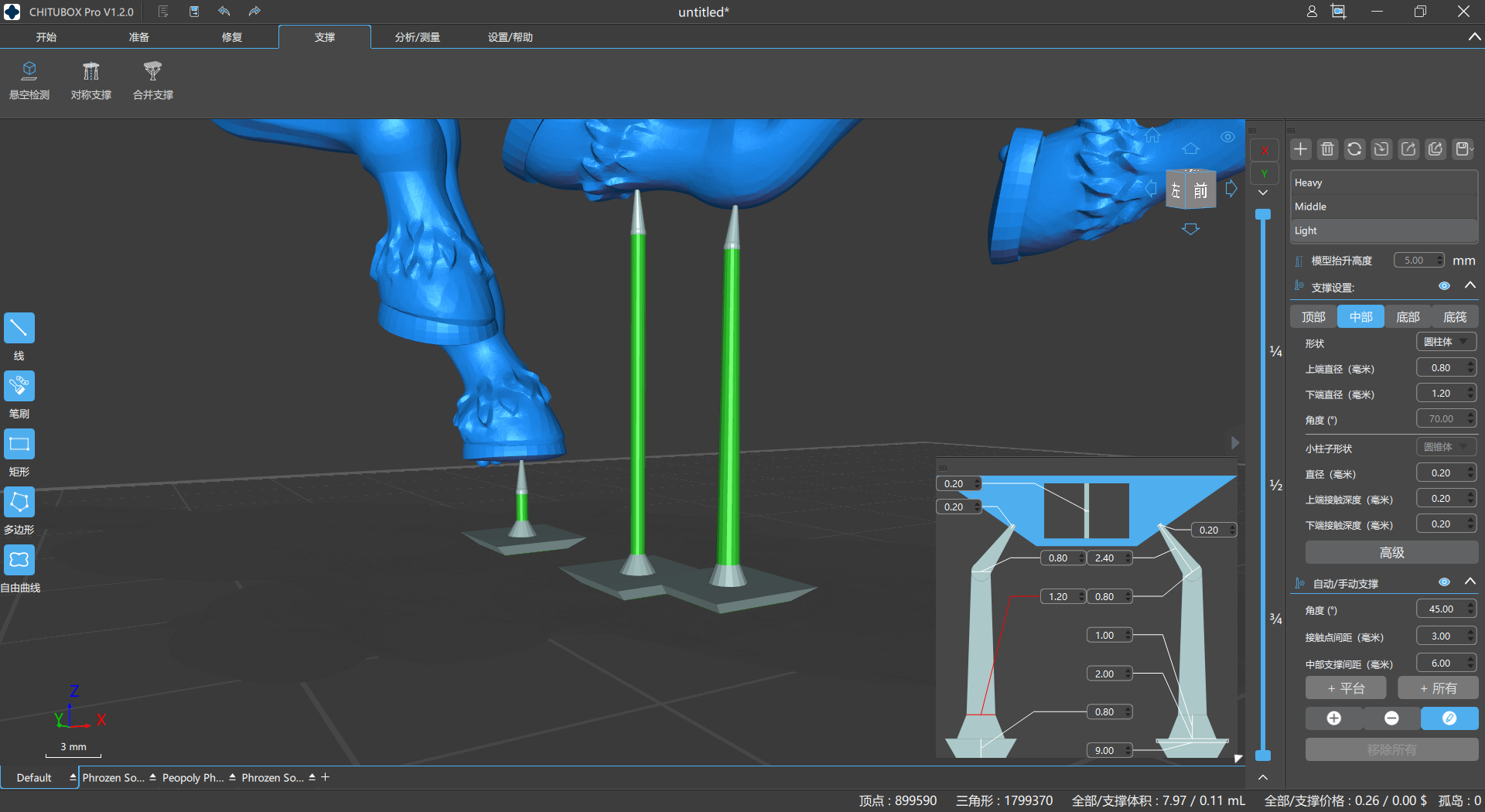Click the bottom handle of the layer slider
The height and width of the screenshot is (812, 1485).
click(x=1263, y=755)
